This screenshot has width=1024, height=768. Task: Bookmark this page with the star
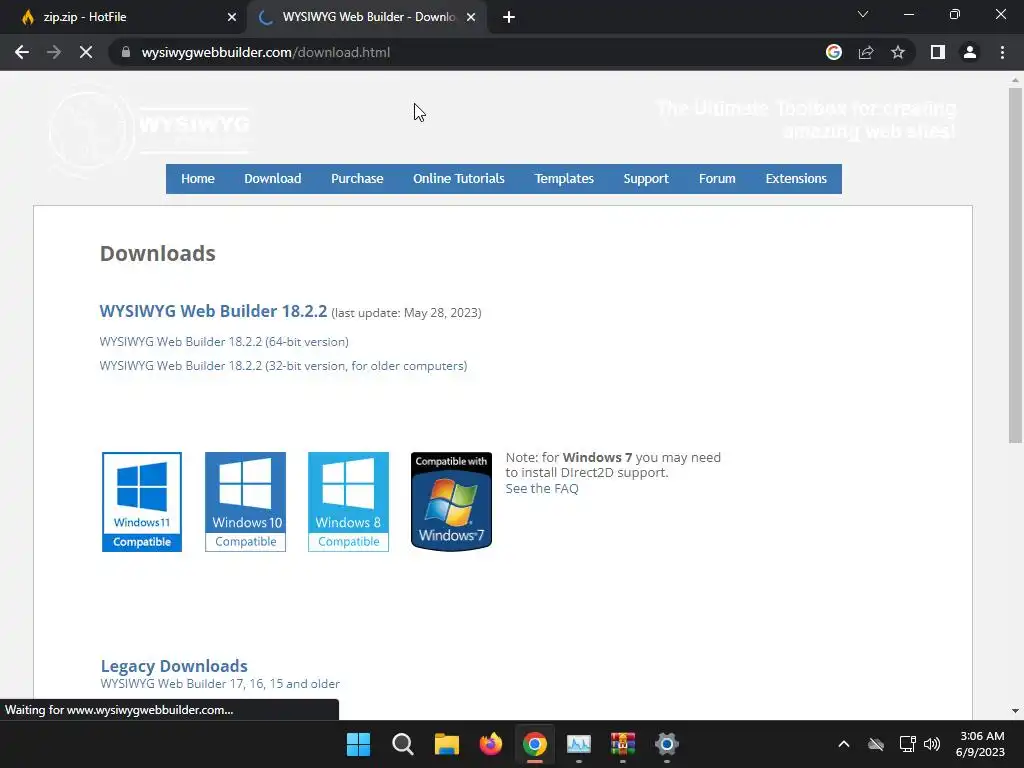(x=898, y=52)
